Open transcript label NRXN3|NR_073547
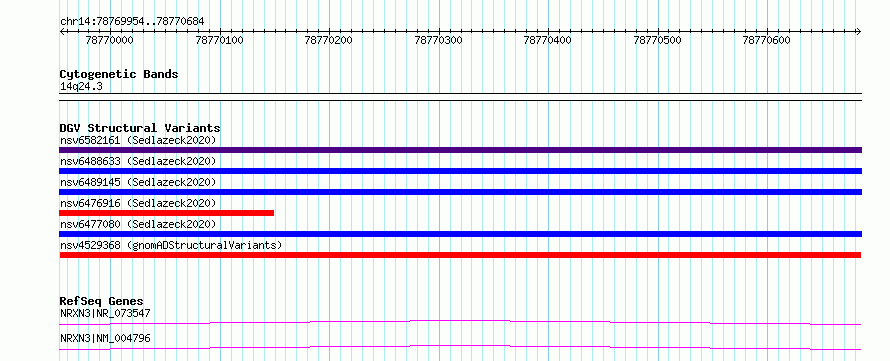The height and width of the screenshot is (361, 890). tap(105, 313)
